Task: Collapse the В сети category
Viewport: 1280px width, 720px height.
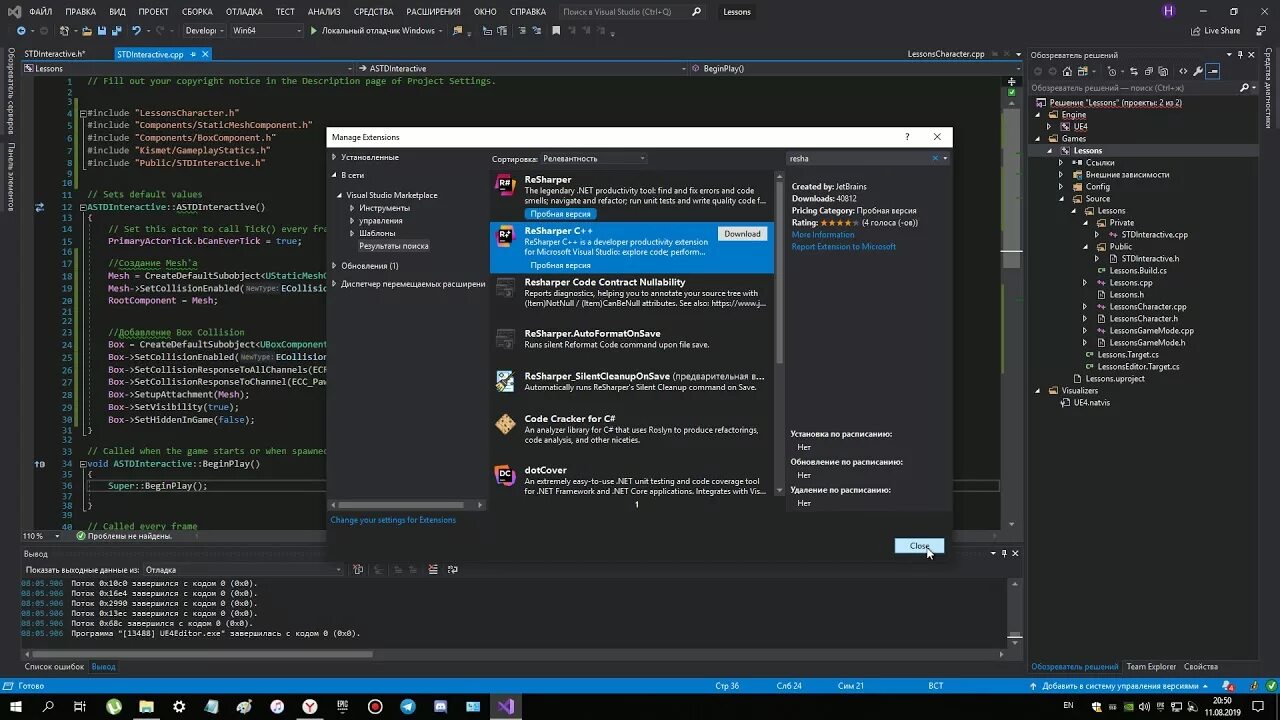Action: click(x=334, y=175)
